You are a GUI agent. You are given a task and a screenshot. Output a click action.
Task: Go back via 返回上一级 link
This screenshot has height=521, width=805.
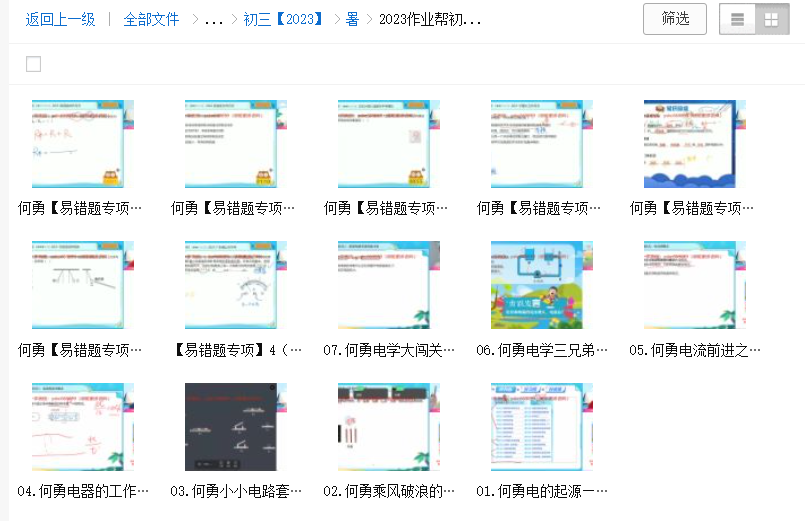61,20
